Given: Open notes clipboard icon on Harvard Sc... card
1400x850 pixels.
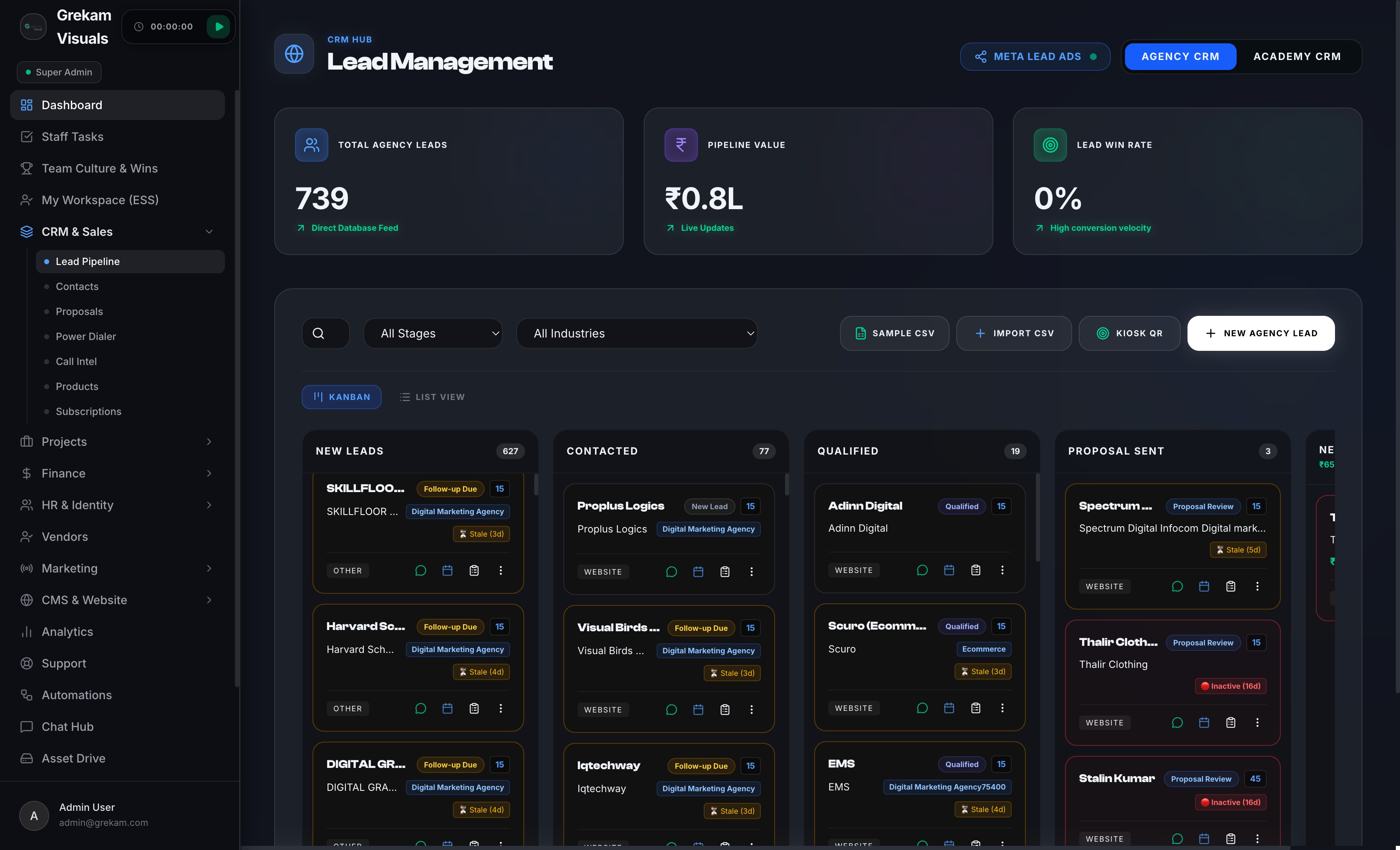Looking at the screenshot, I should click(x=474, y=708).
